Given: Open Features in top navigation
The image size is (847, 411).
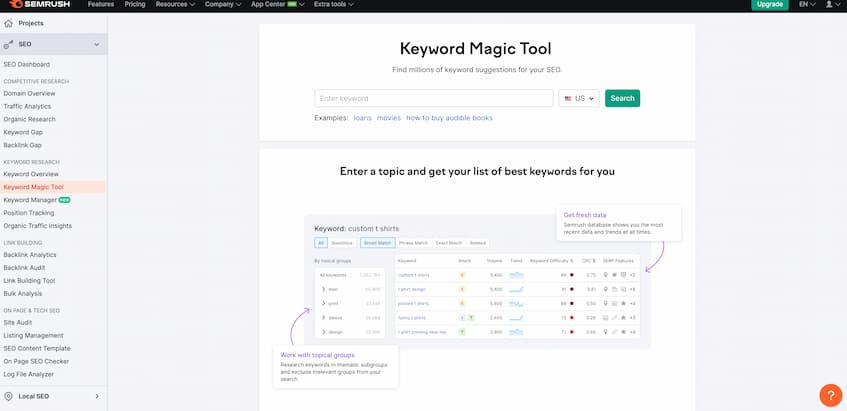Looking at the screenshot, I should [101, 4].
